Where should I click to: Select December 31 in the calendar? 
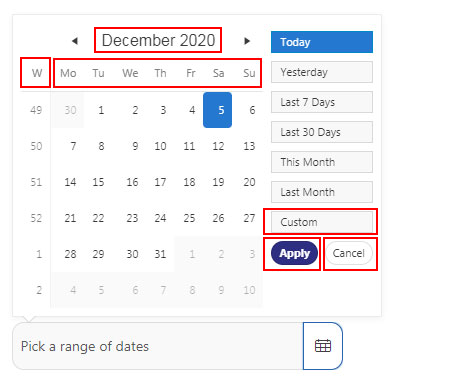tap(160, 254)
